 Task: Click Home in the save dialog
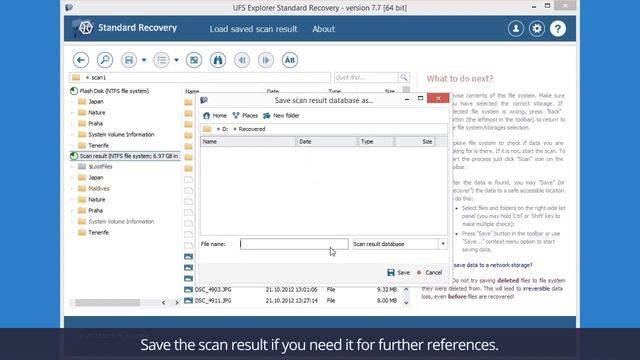(215, 116)
